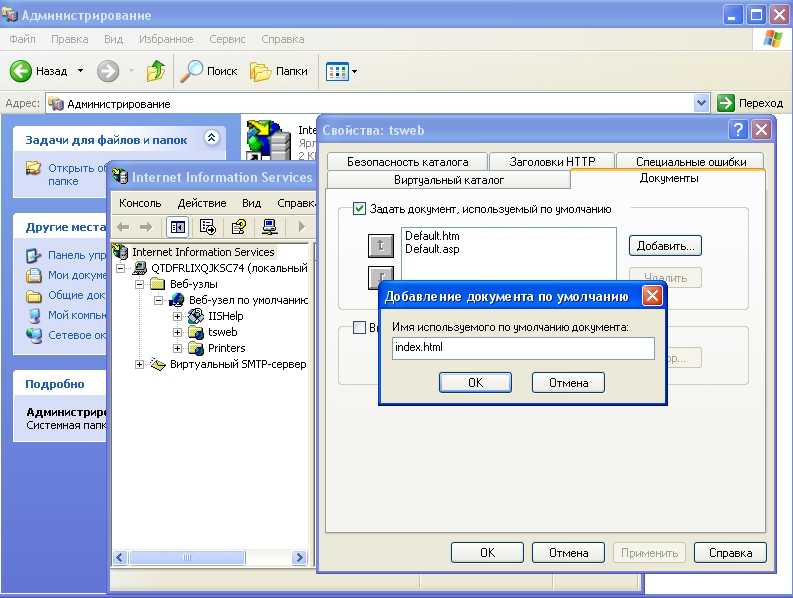Toggle the IIS console tree view icon

click(178, 227)
